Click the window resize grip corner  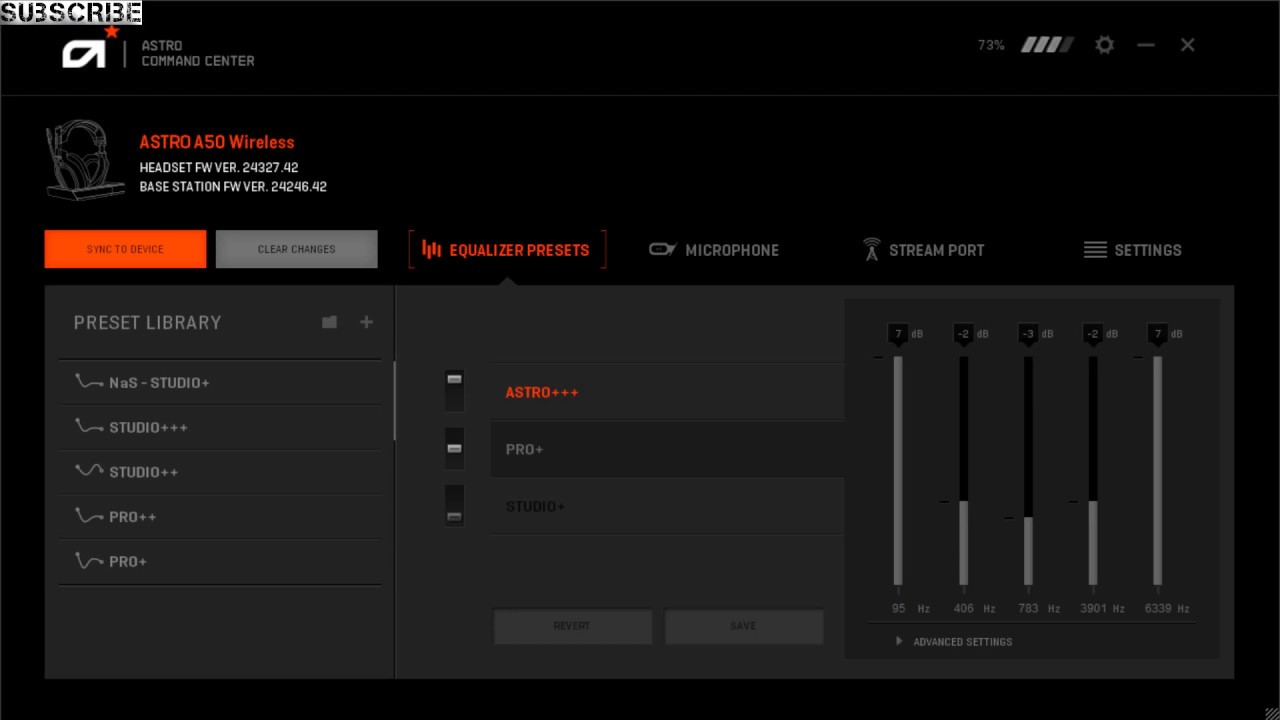[x=1271, y=711]
